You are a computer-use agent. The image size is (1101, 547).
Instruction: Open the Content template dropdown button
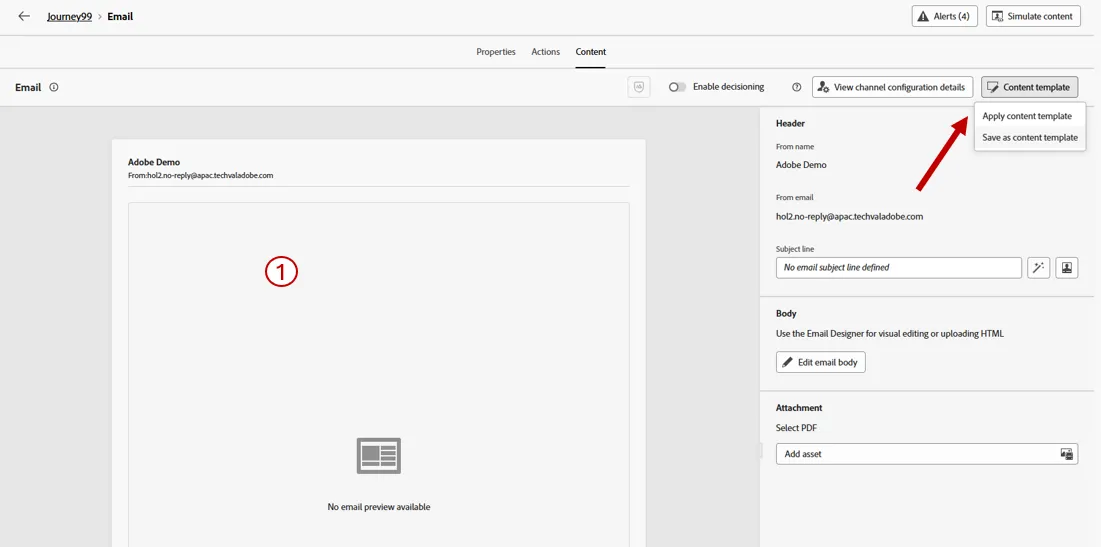(x=1029, y=87)
